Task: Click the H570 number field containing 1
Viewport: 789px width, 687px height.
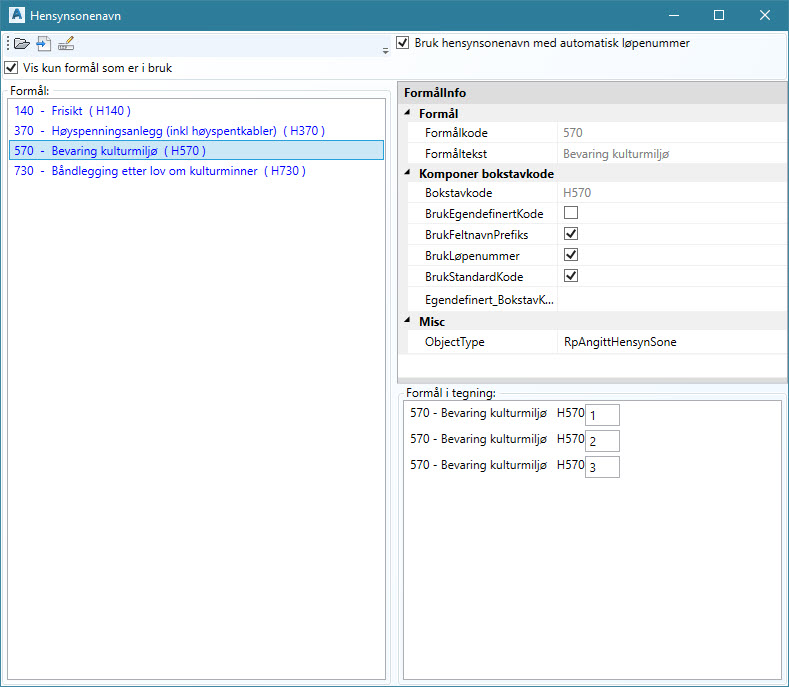Action: [602, 414]
